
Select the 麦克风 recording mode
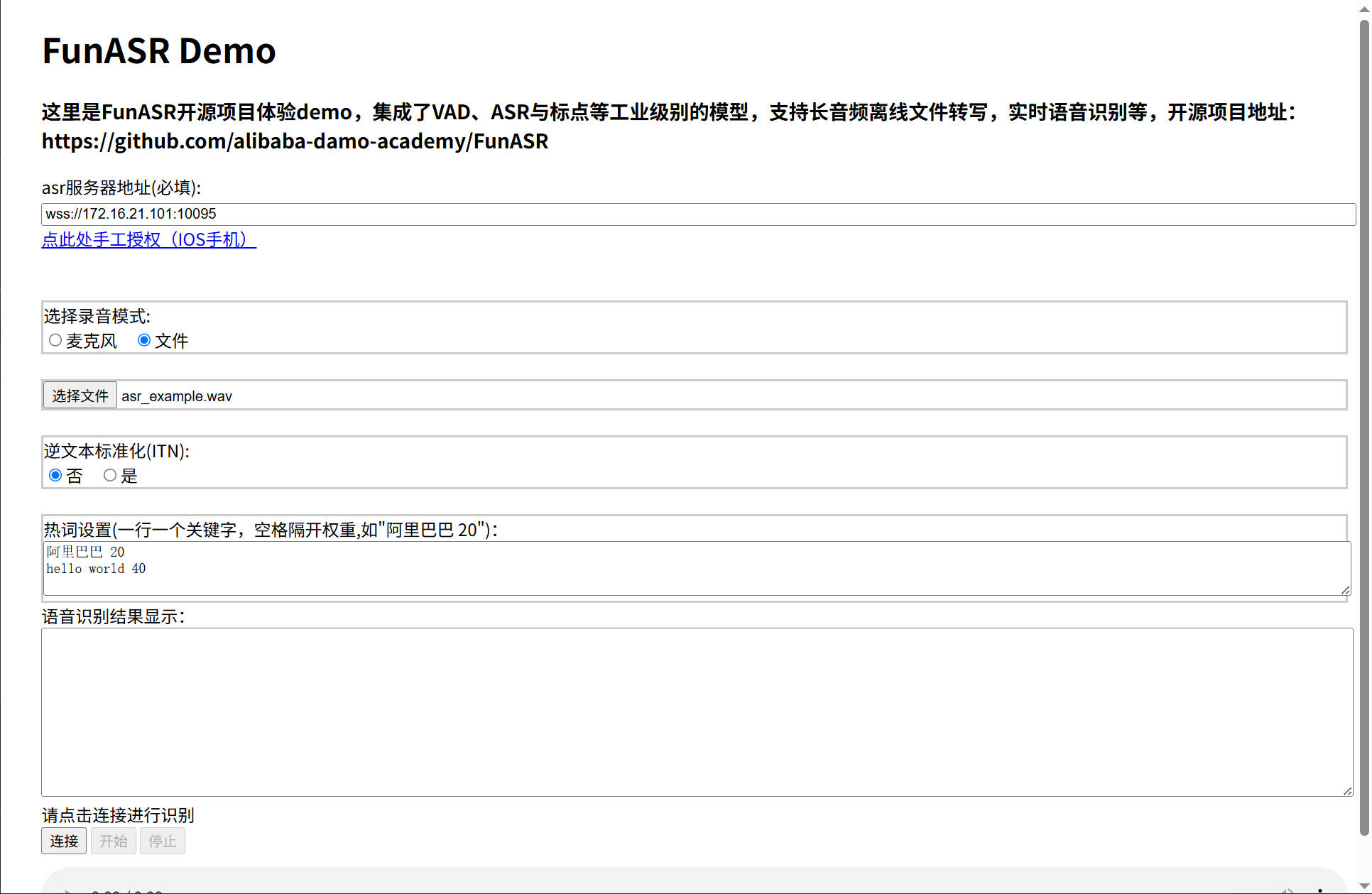pos(55,340)
